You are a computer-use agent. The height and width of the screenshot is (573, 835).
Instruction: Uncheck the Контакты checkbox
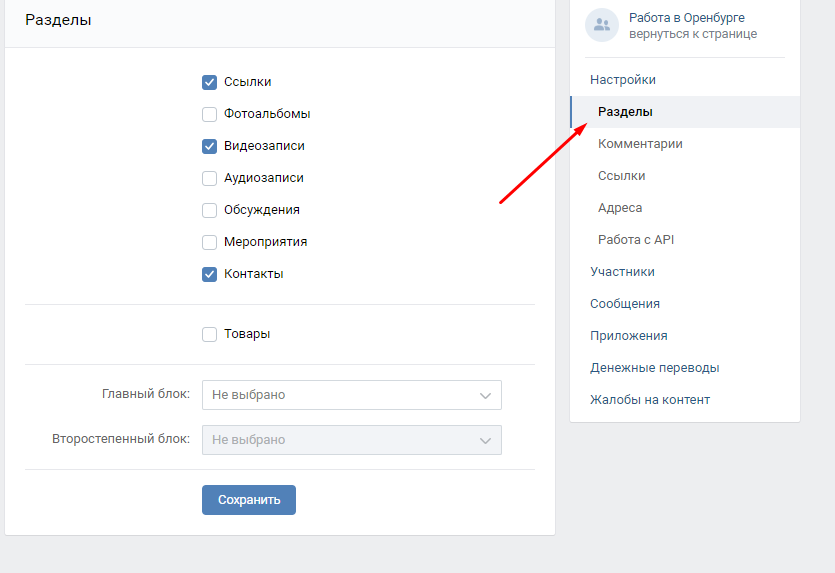pos(210,274)
